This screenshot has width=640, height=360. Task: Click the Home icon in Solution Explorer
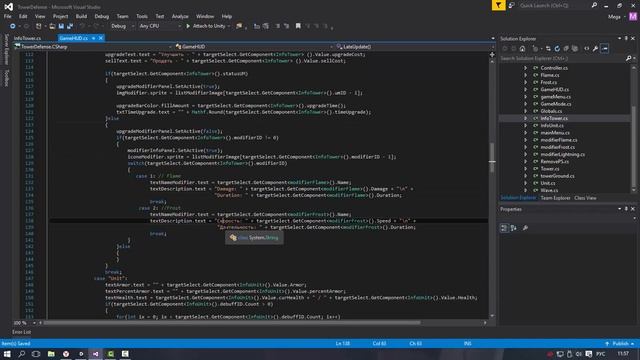[522, 49]
